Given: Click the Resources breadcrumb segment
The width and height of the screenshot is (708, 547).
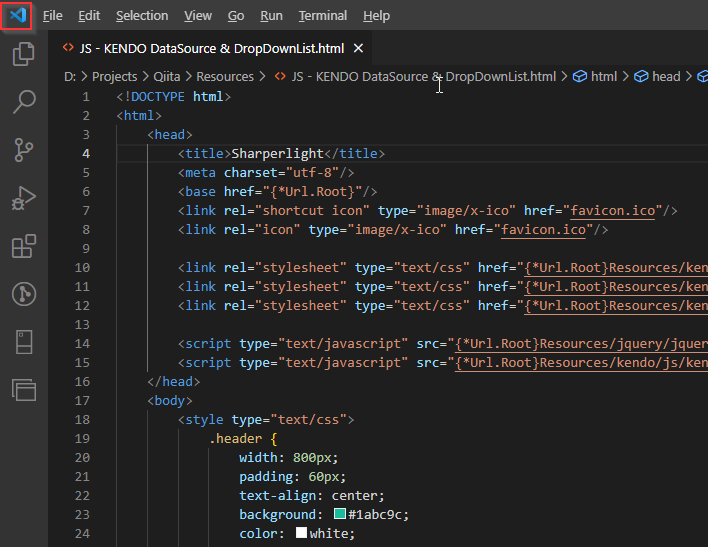Looking at the screenshot, I should [225, 77].
